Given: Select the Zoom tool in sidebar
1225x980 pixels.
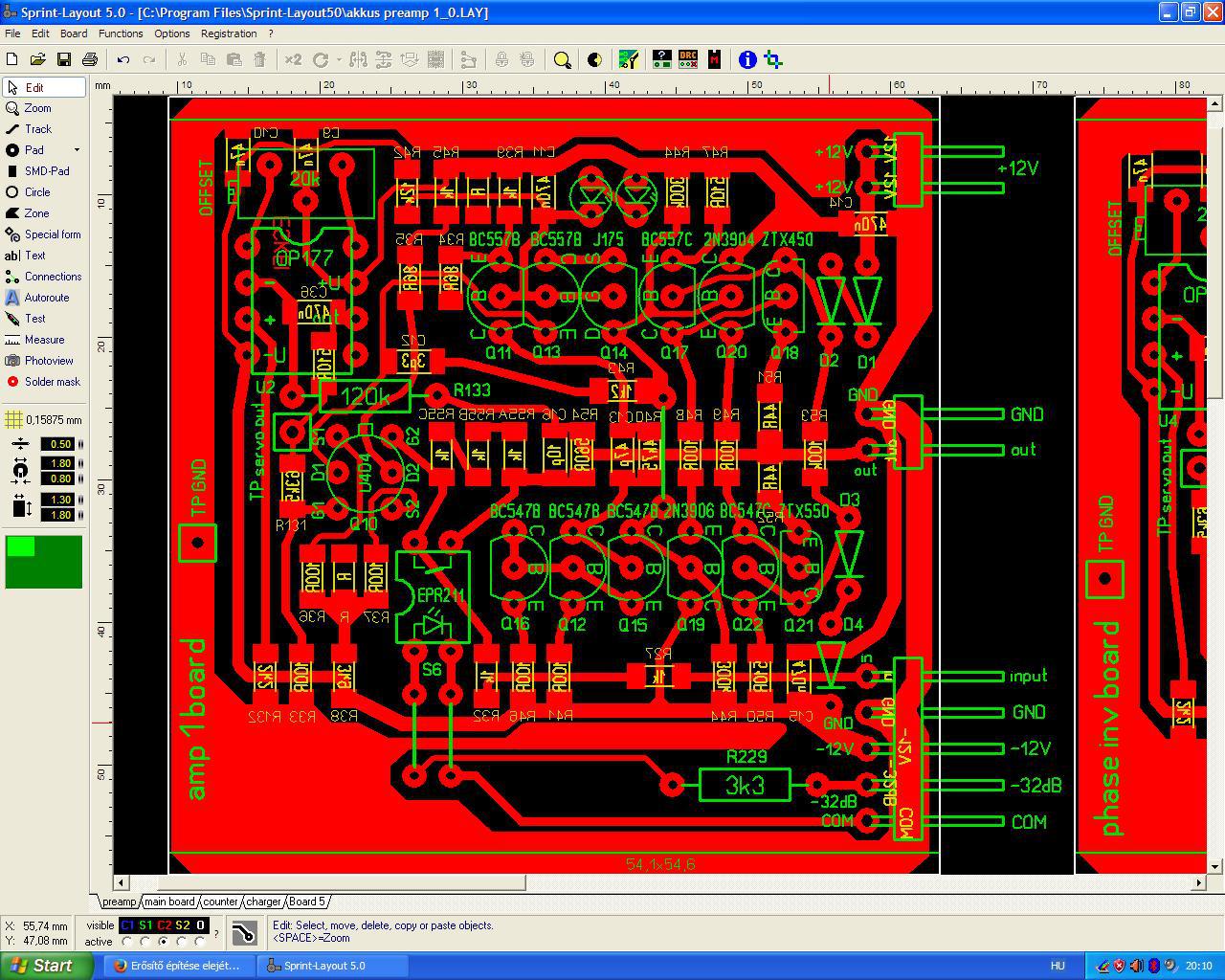Looking at the screenshot, I should click(x=44, y=108).
